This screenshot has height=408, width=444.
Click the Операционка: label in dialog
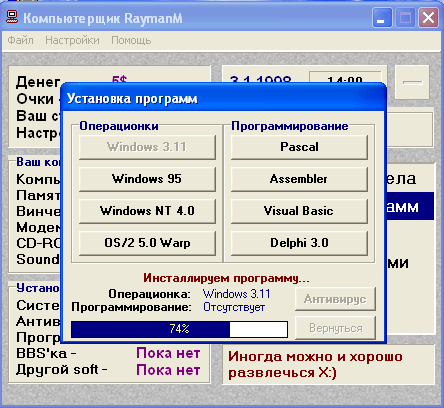coord(150,294)
